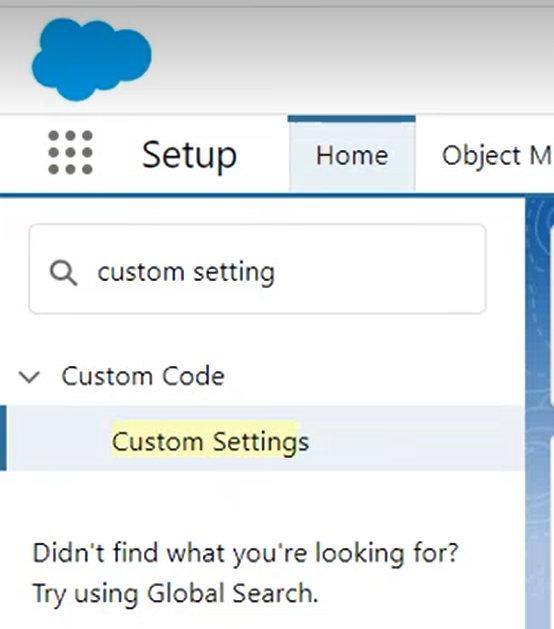Click the Try using Global Search text
This screenshot has height=629, width=554.
tap(176, 594)
